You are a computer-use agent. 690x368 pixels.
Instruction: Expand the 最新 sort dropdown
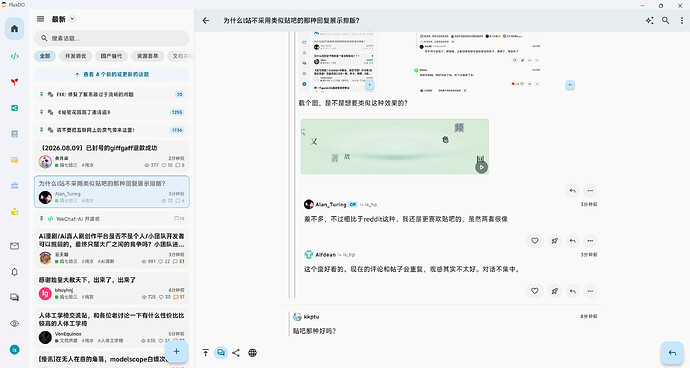point(72,19)
